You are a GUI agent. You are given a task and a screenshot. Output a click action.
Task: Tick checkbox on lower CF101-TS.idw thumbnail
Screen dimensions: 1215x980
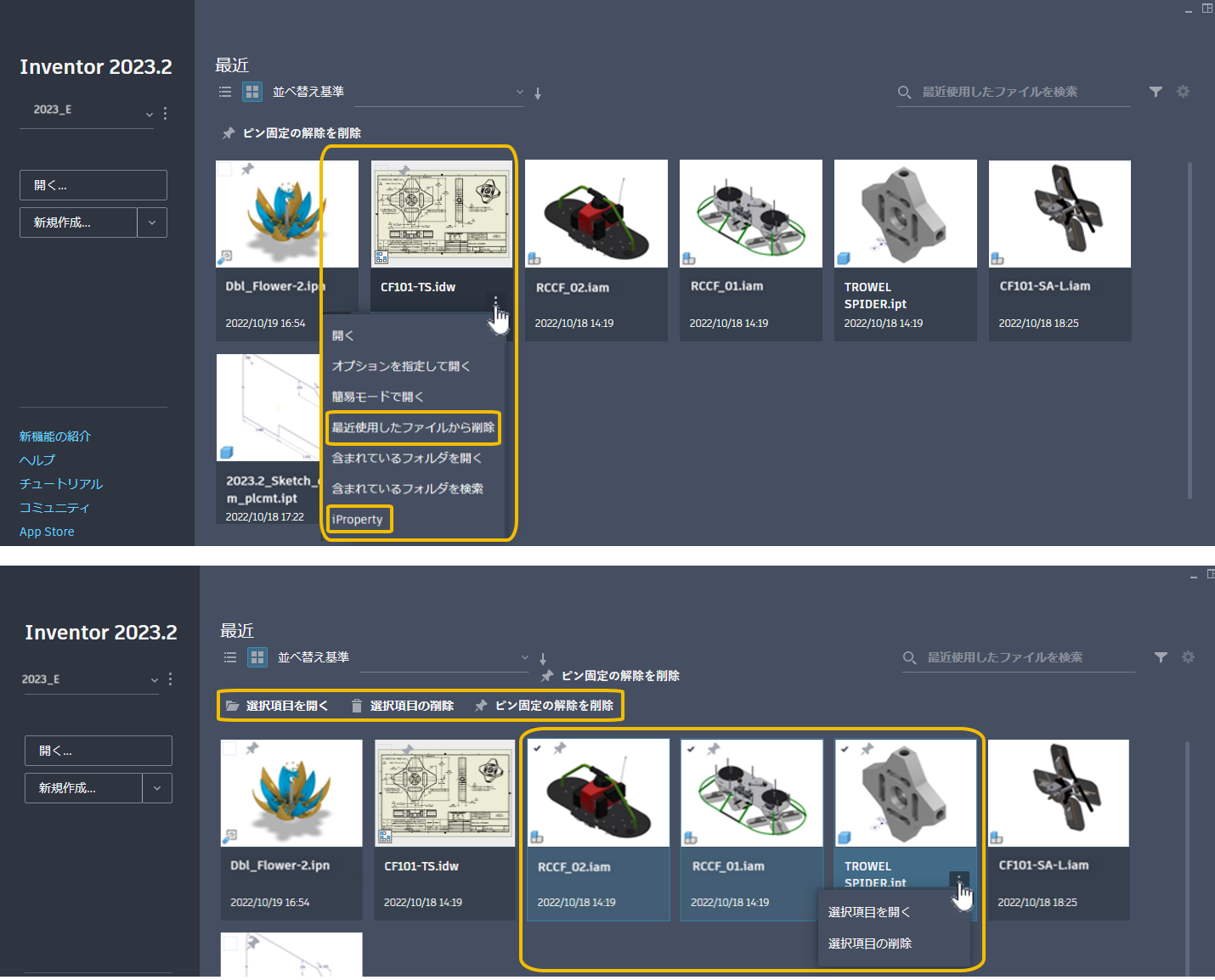click(x=384, y=750)
